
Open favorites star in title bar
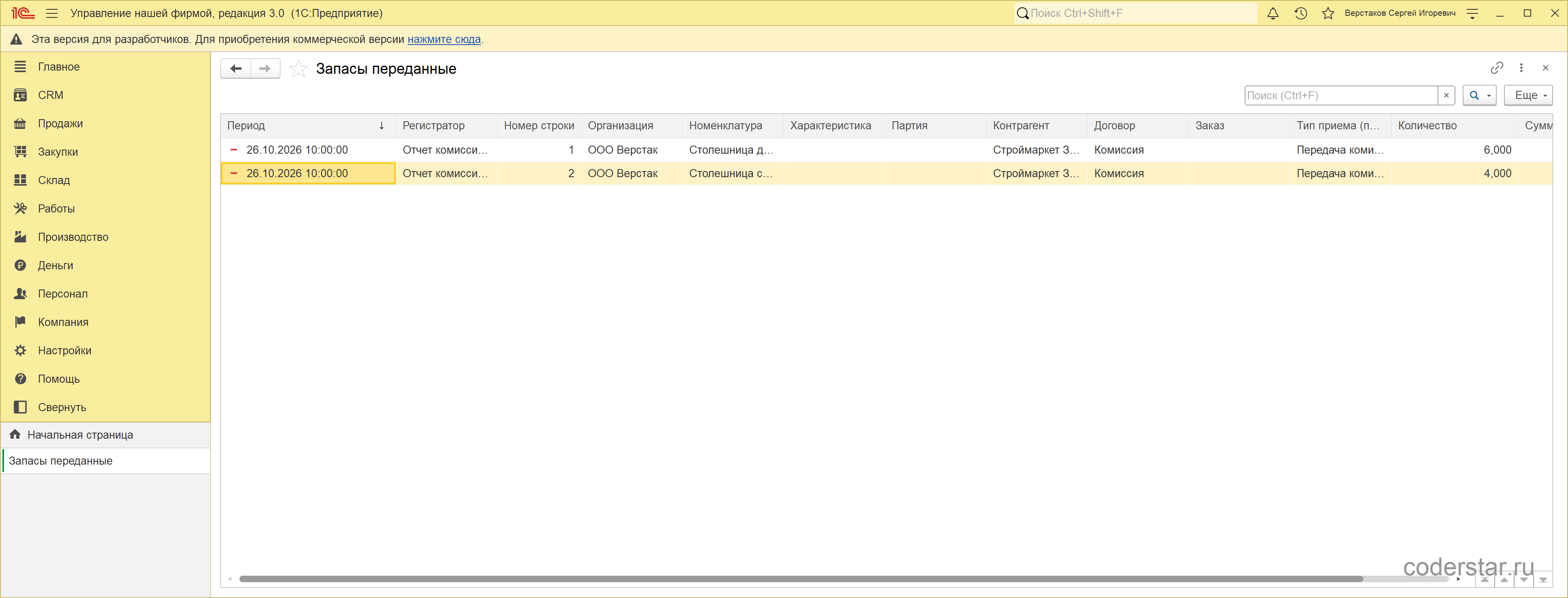[1328, 13]
